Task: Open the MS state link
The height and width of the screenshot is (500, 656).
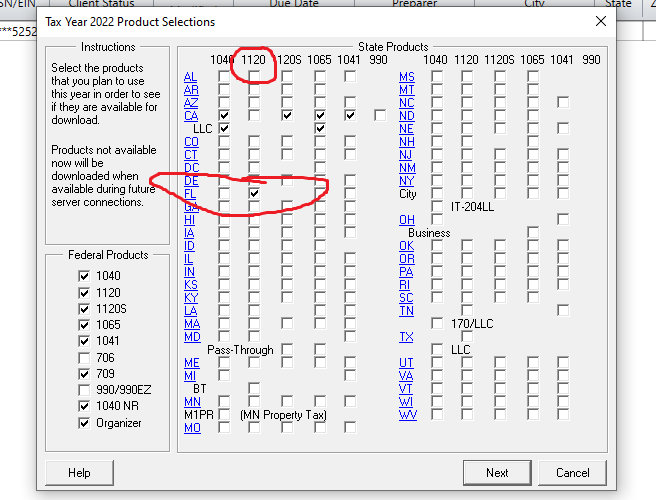Action: pos(407,77)
